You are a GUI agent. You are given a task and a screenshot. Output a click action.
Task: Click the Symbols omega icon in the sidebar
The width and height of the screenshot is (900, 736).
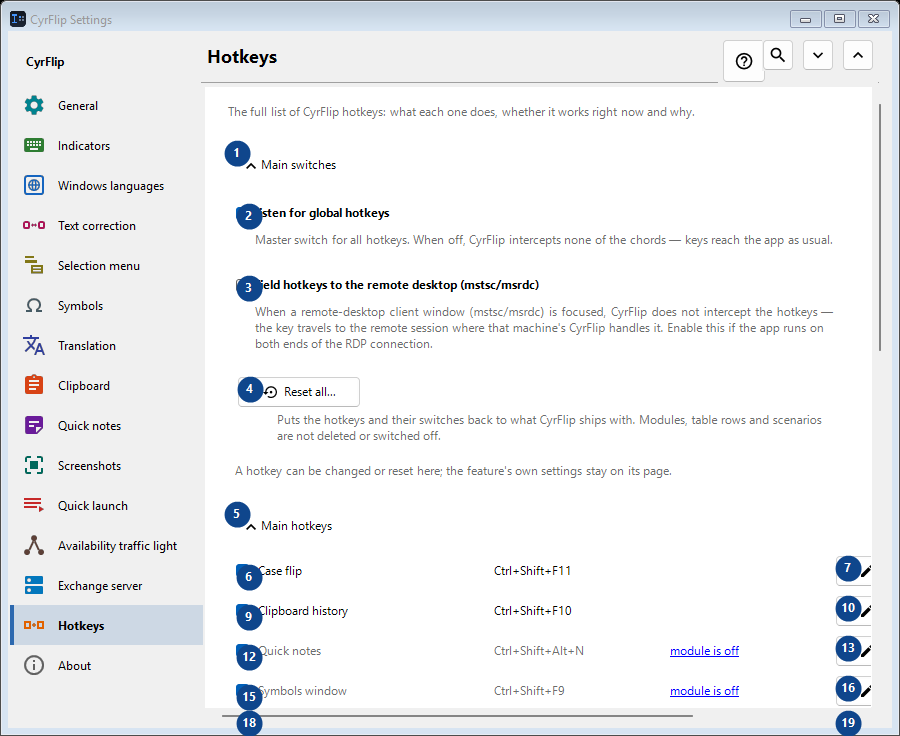pos(34,305)
